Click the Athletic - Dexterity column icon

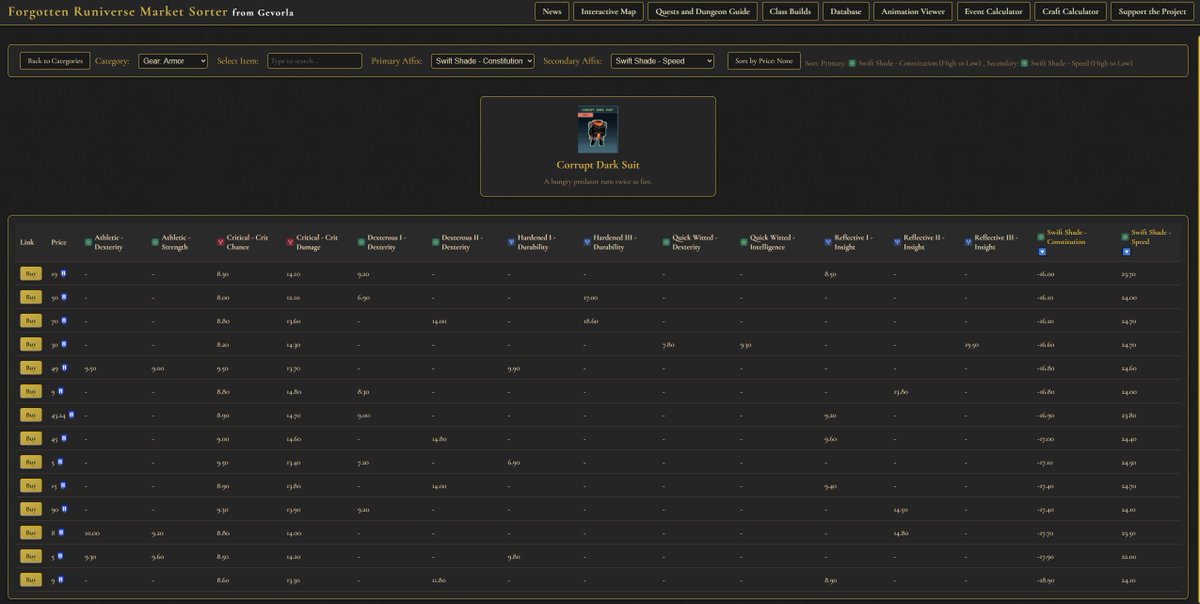(88, 242)
